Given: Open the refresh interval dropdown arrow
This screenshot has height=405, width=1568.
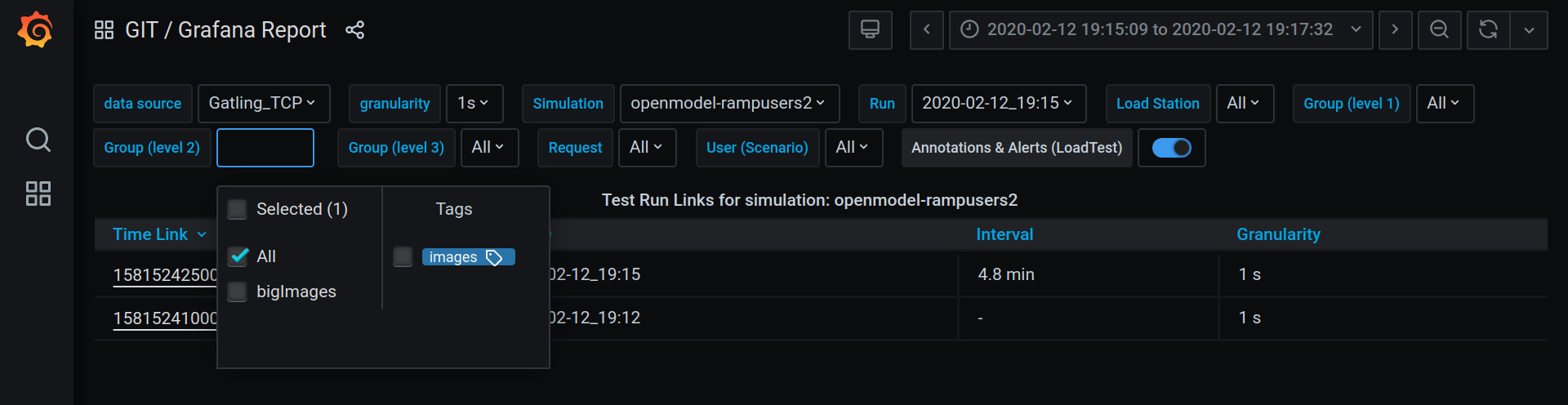Looking at the screenshot, I should (1529, 30).
